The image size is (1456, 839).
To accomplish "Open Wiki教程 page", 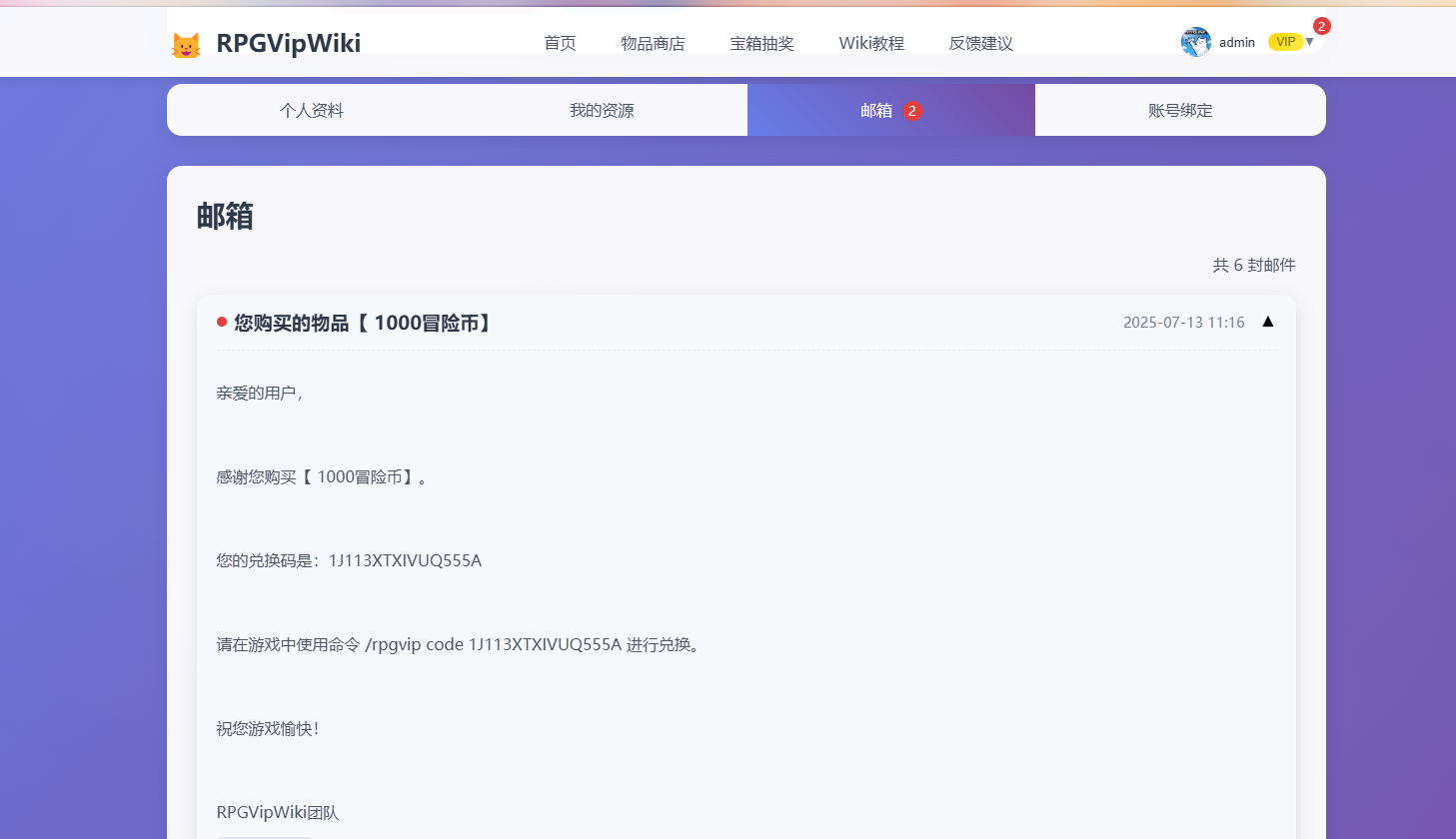I will 871,43.
